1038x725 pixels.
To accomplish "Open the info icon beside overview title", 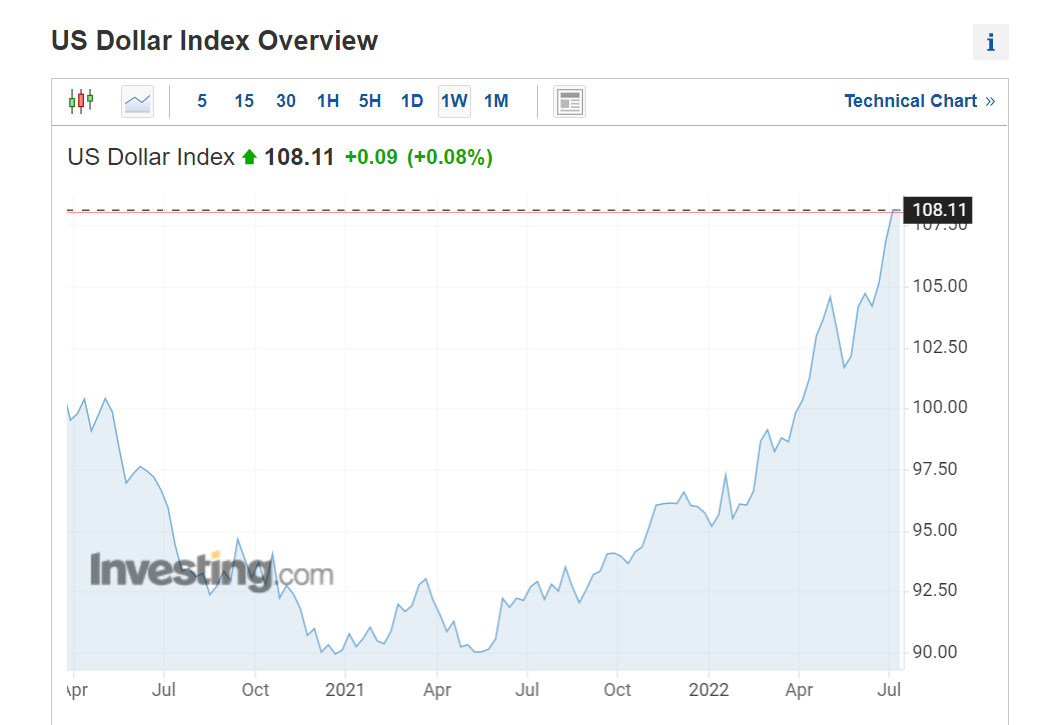I will coord(990,42).
